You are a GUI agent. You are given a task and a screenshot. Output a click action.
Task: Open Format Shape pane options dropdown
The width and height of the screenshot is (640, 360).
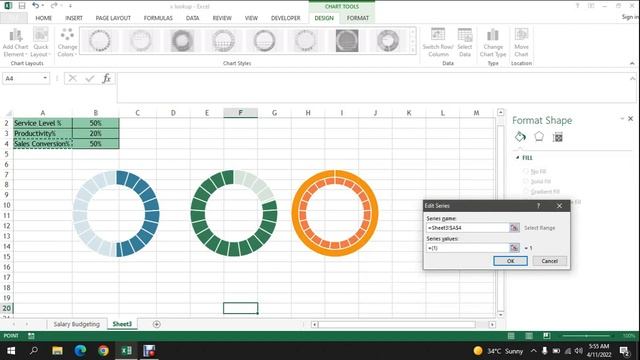pyautogui.click(x=622, y=119)
